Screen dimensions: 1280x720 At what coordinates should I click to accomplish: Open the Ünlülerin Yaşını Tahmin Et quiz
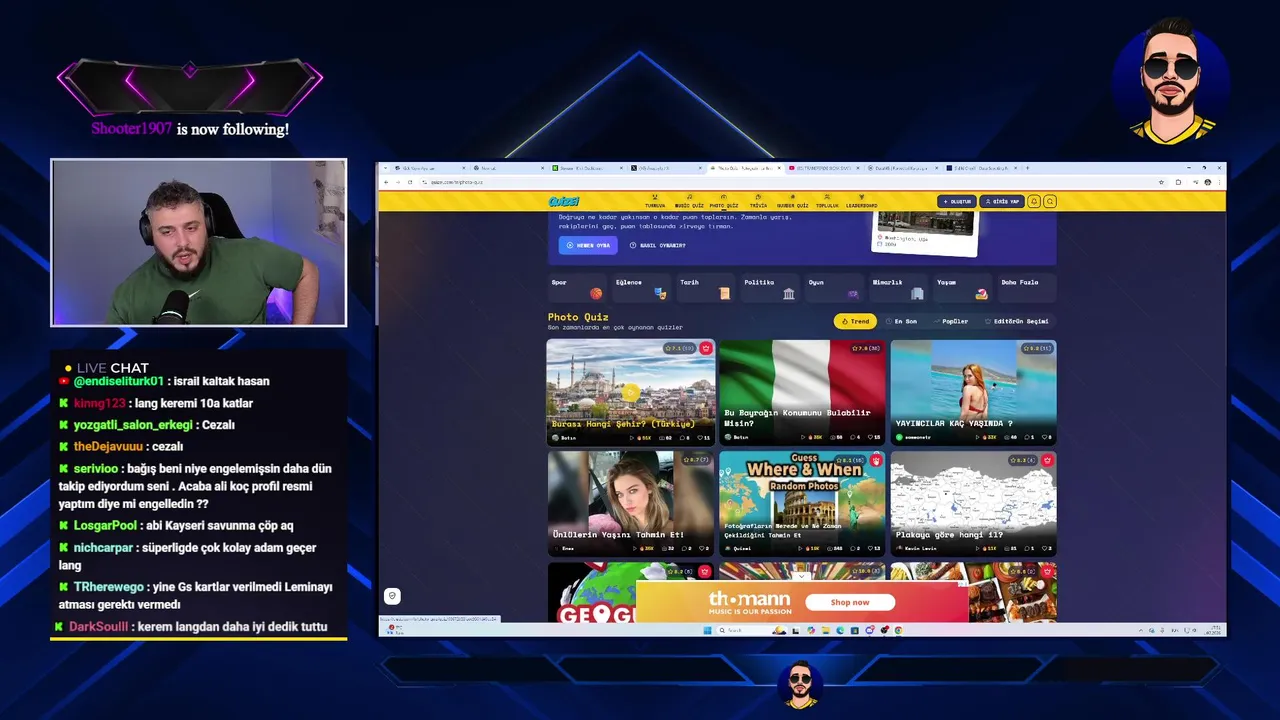coord(630,503)
